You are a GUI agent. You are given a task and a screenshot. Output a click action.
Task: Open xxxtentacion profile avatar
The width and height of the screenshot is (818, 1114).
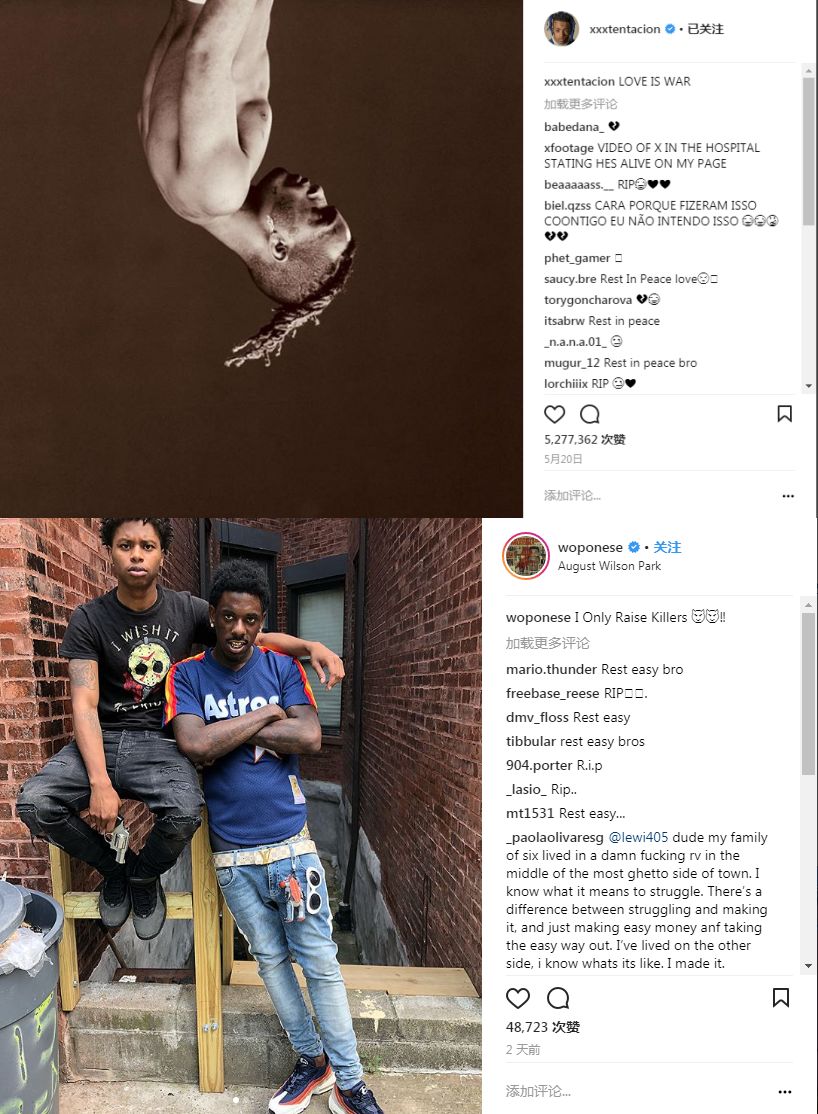point(561,28)
